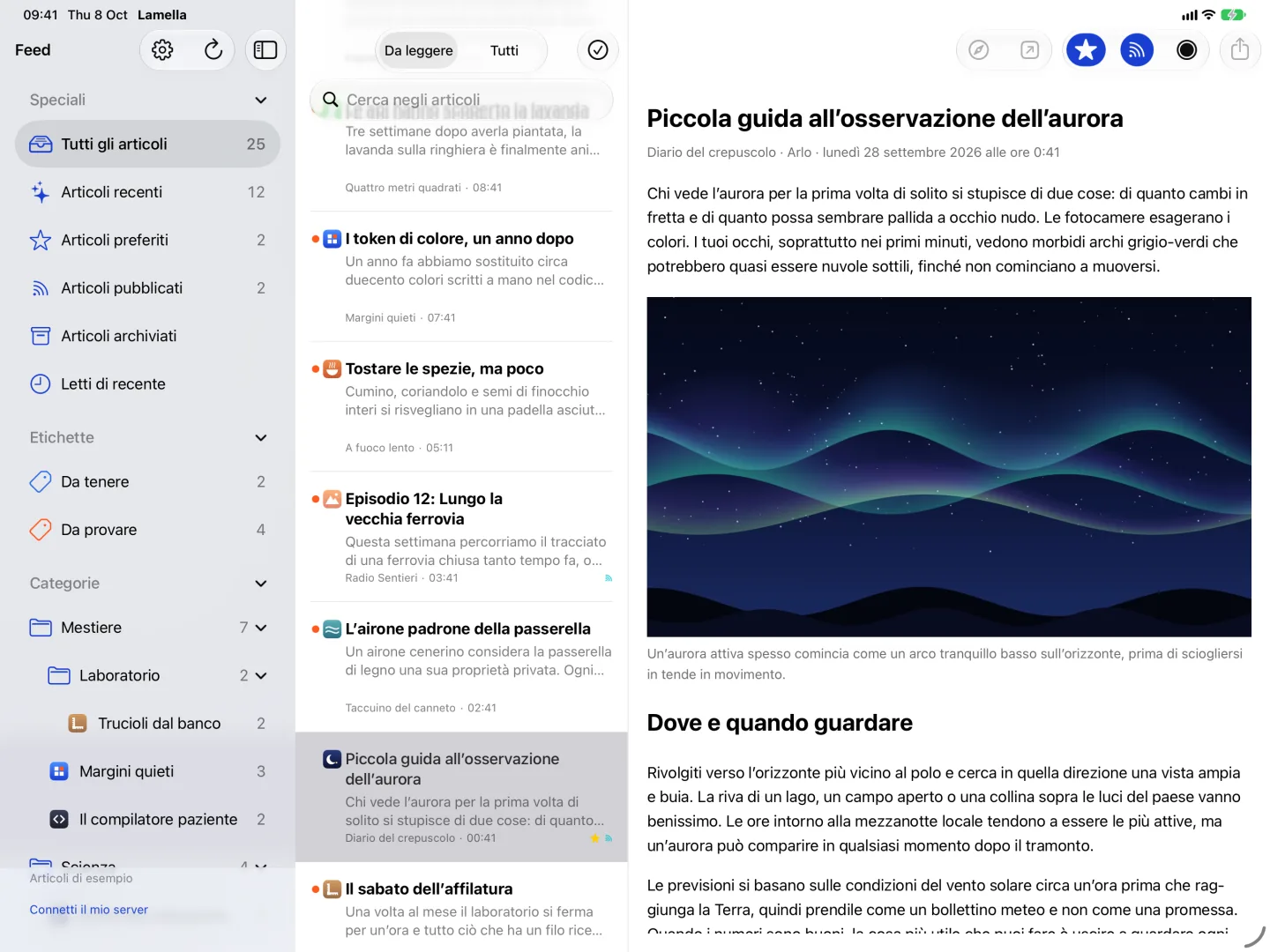Tap the share icon
This screenshot has width=1270, height=952.
[1240, 50]
